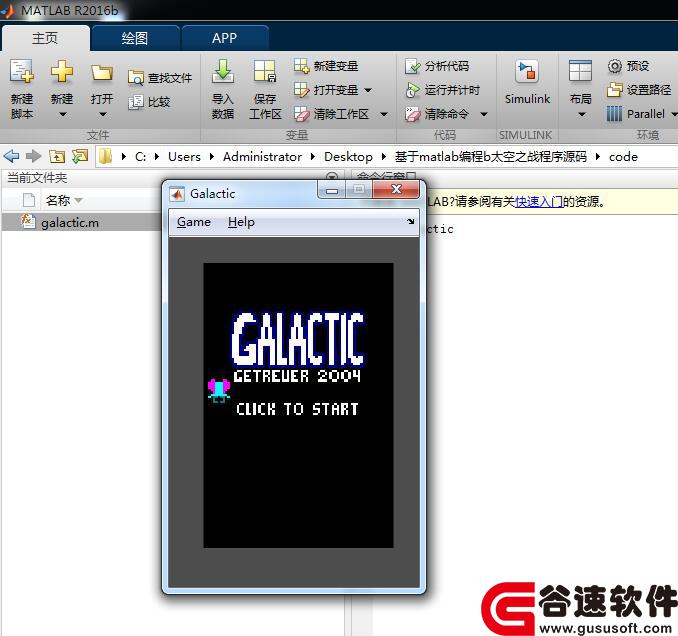Click the 清除命令 icon
This screenshot has height=636, width=678.
click(413, 114)
